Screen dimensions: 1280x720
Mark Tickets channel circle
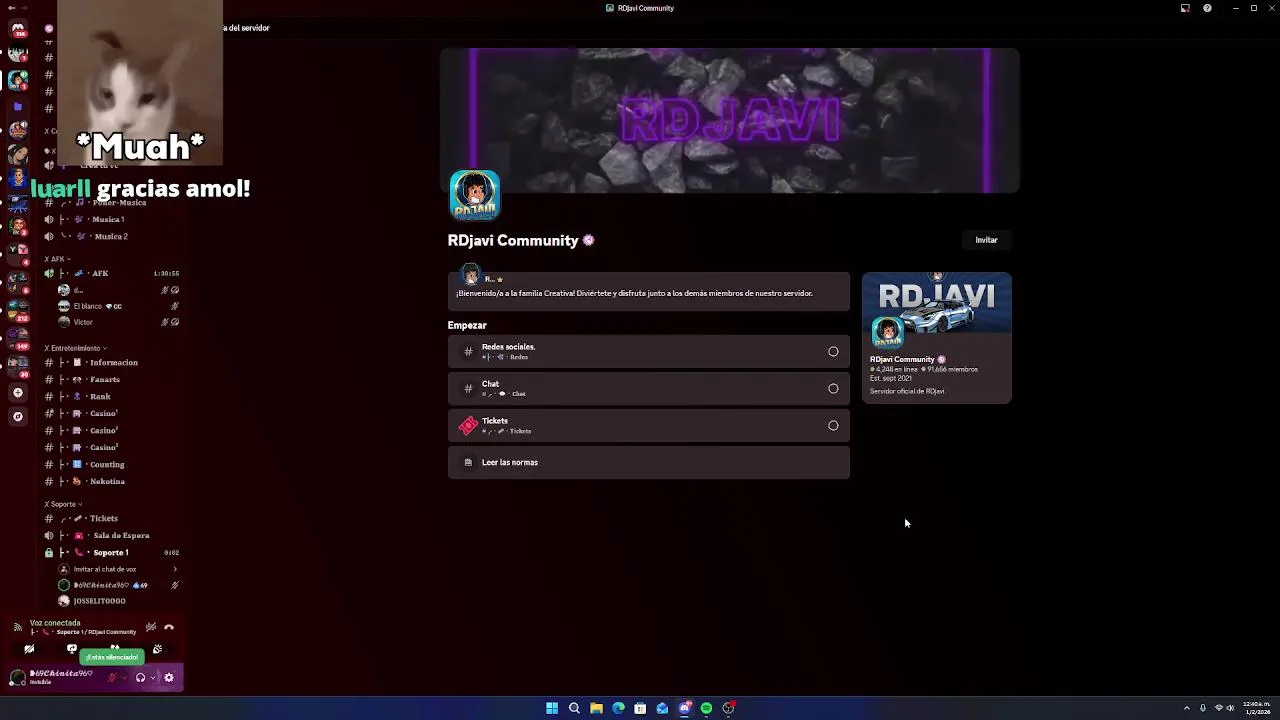pos(833,426)
